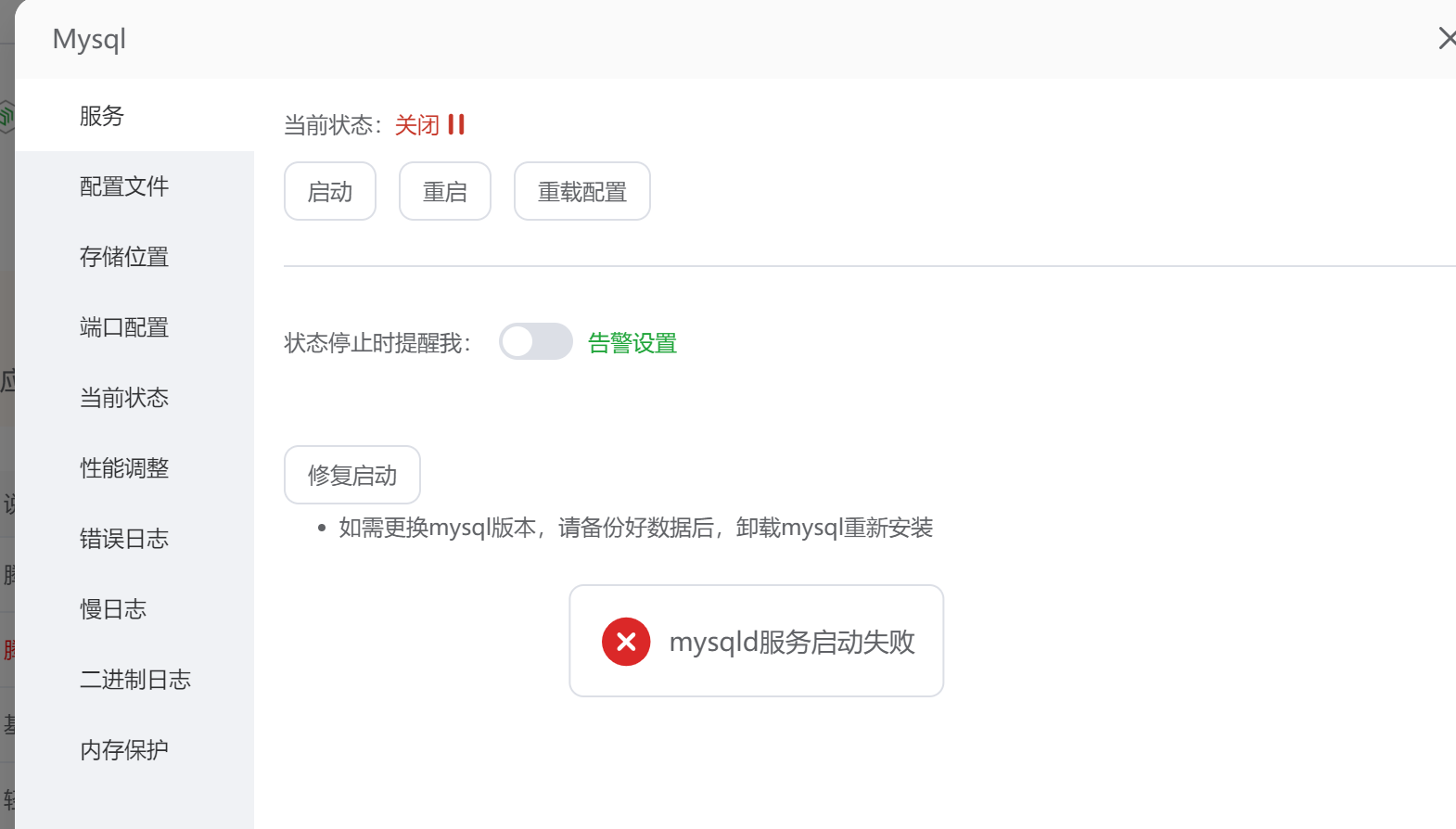This screenshot has height=829, width=1456.
Task: Close the Mysql dialog with X
Action: pyautogui.click(x=1447, y=39)
